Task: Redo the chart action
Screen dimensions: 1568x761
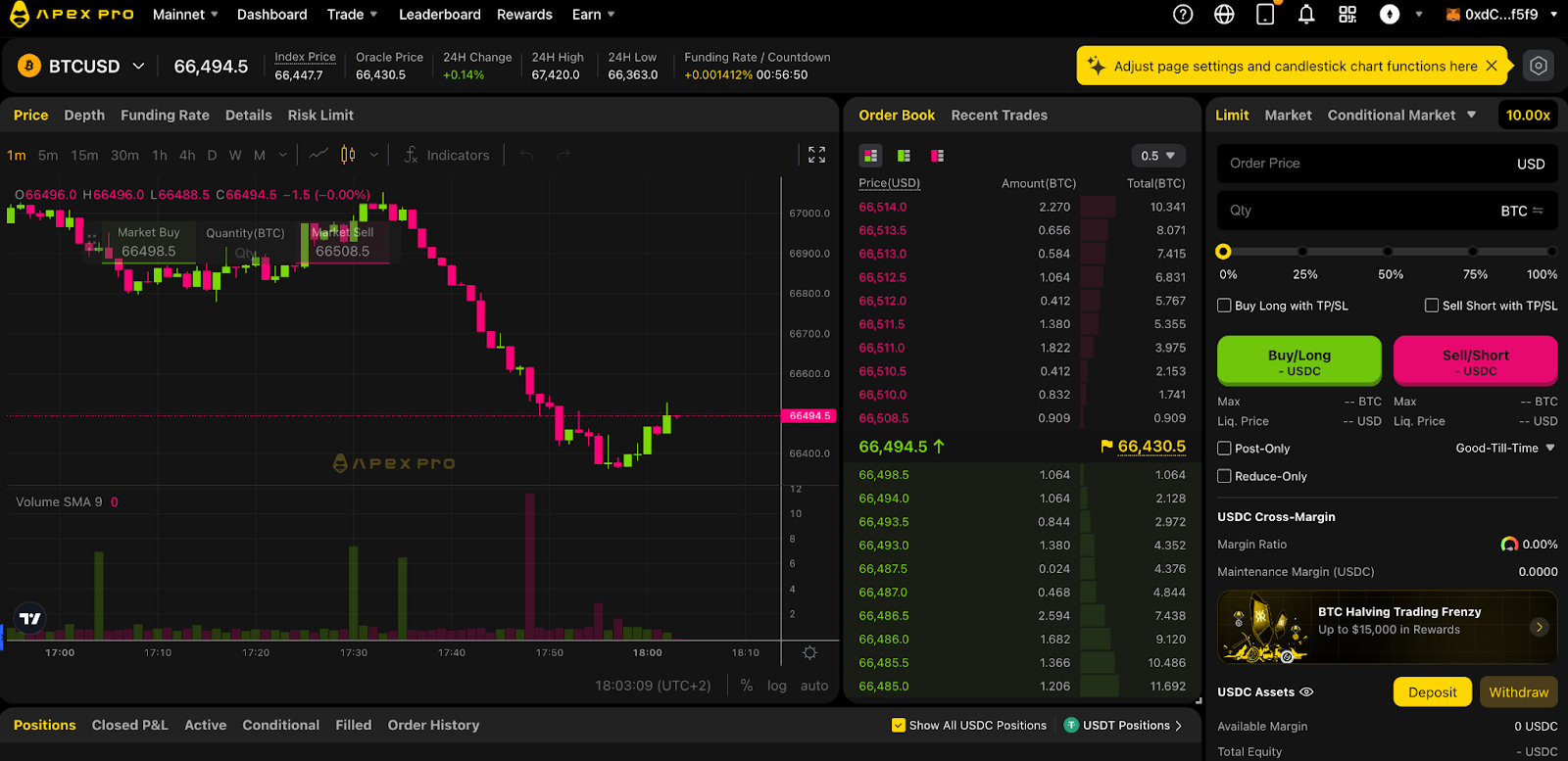Action: [x=563, y=155]
